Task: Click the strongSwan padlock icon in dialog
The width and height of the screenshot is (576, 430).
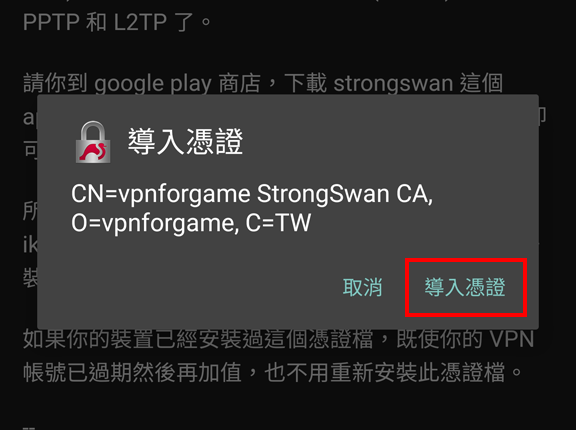Action: [93, 142]
